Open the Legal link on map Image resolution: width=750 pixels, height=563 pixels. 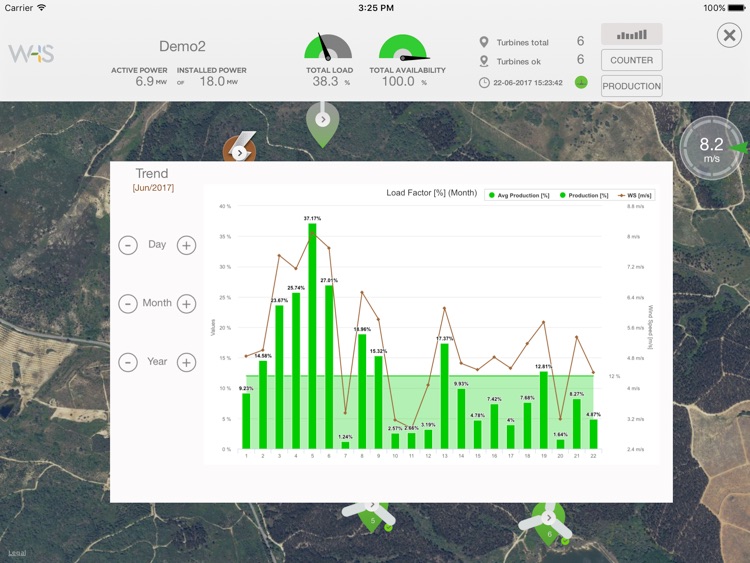click(x=17, y=553)
